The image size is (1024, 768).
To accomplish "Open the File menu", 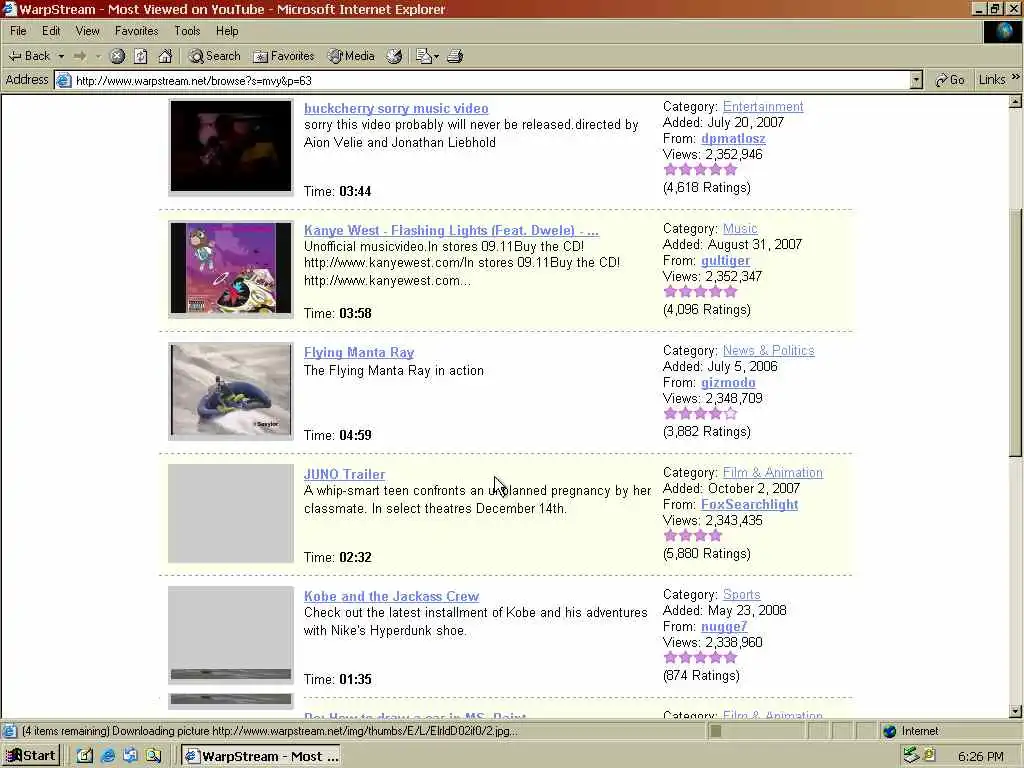I will point(18,31).
